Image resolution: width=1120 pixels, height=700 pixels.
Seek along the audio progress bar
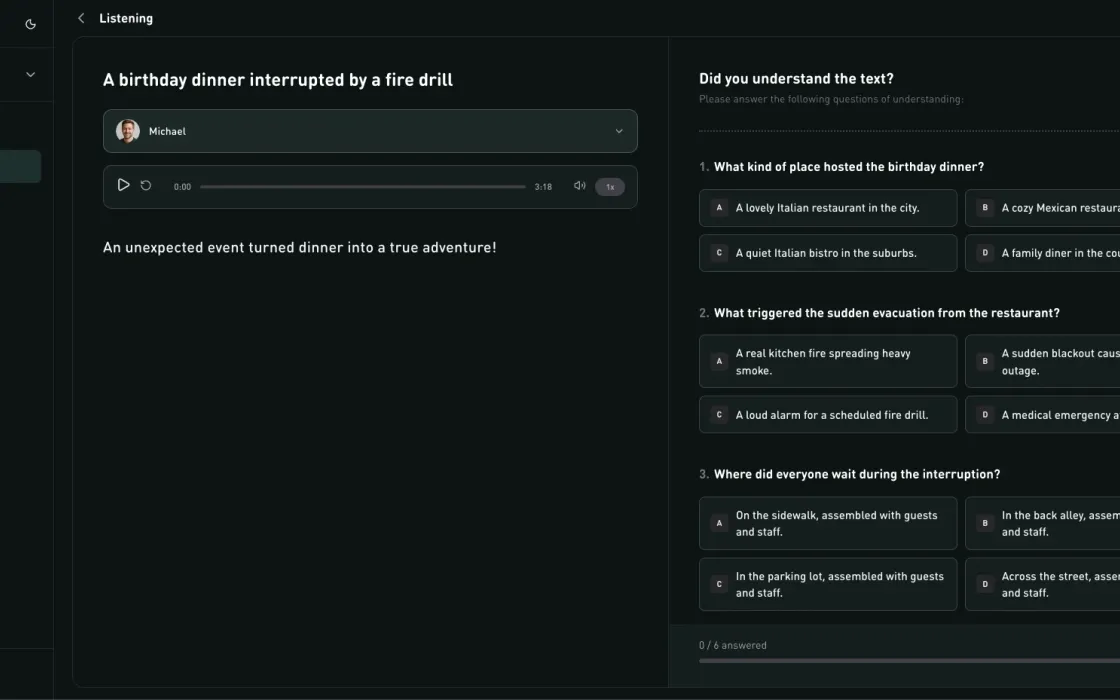362,186
